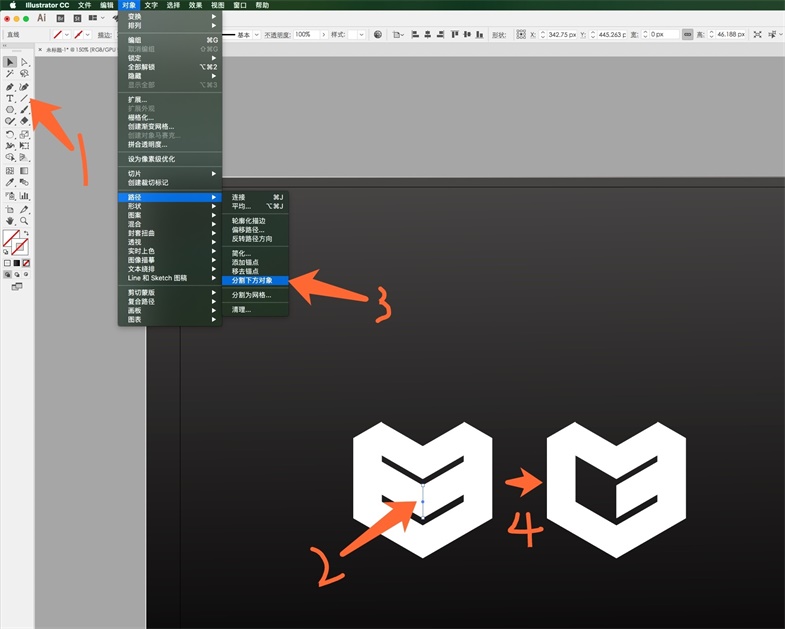
Task: Select the Hand tool
Action: [10, 220]
